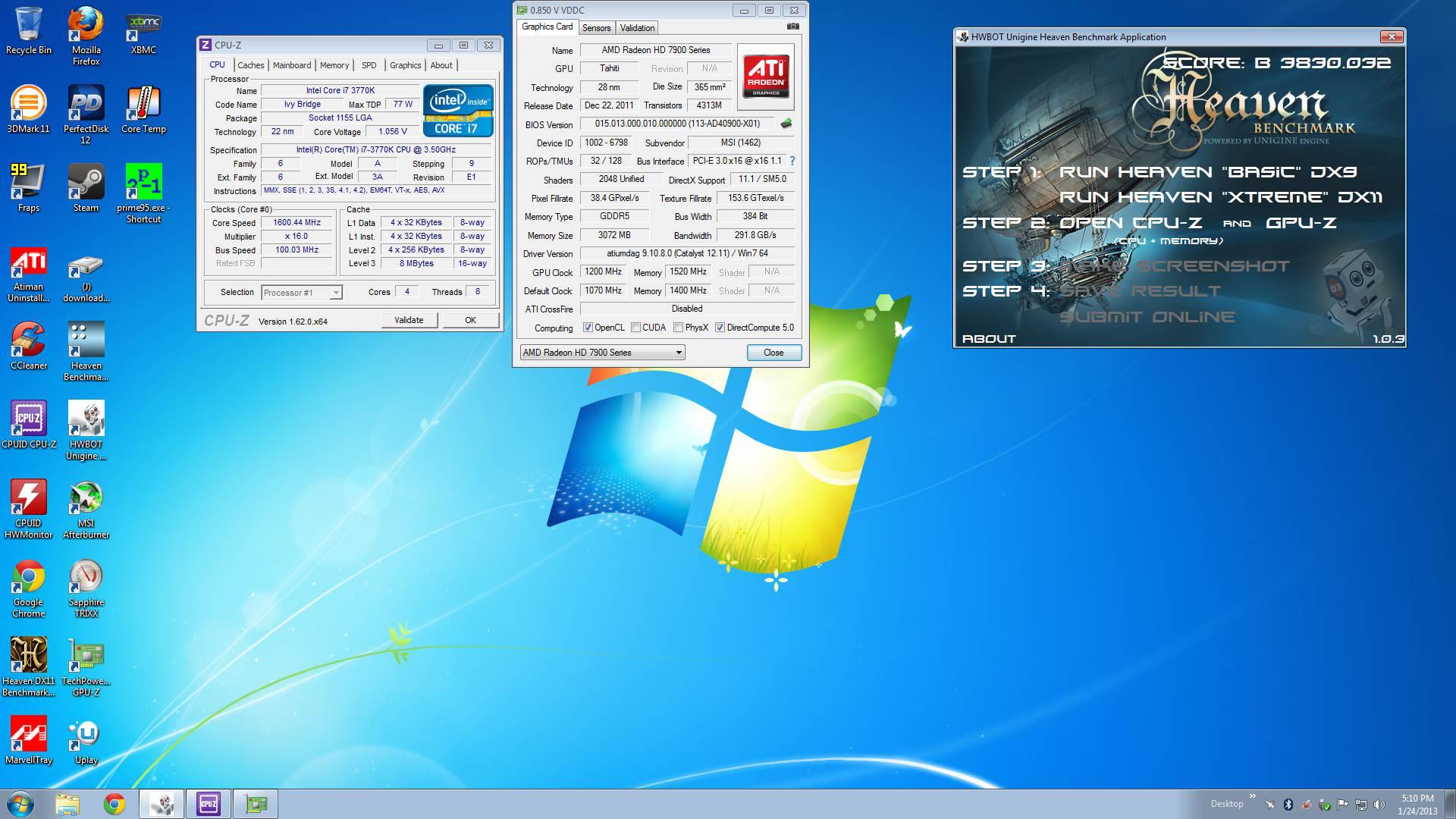1456x819 pixels.
Task: Open CPU-Z About tab
Action: click(x=441, y=65)
